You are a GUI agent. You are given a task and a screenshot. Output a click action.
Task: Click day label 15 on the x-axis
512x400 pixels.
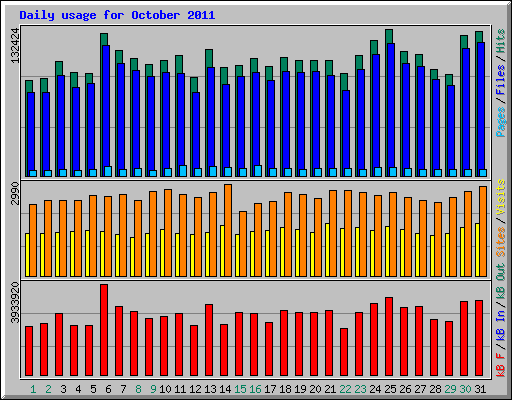(x=240, y=389)
